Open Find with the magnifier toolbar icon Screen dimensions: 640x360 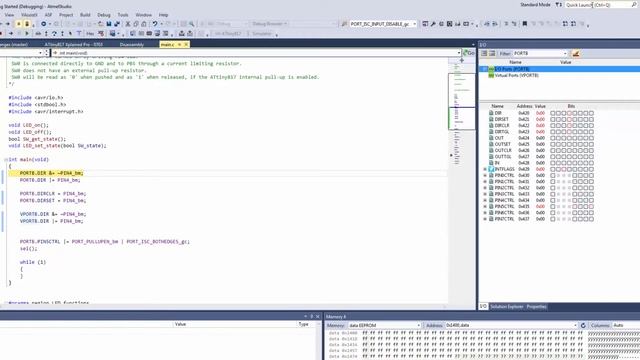tap(191, 24)
